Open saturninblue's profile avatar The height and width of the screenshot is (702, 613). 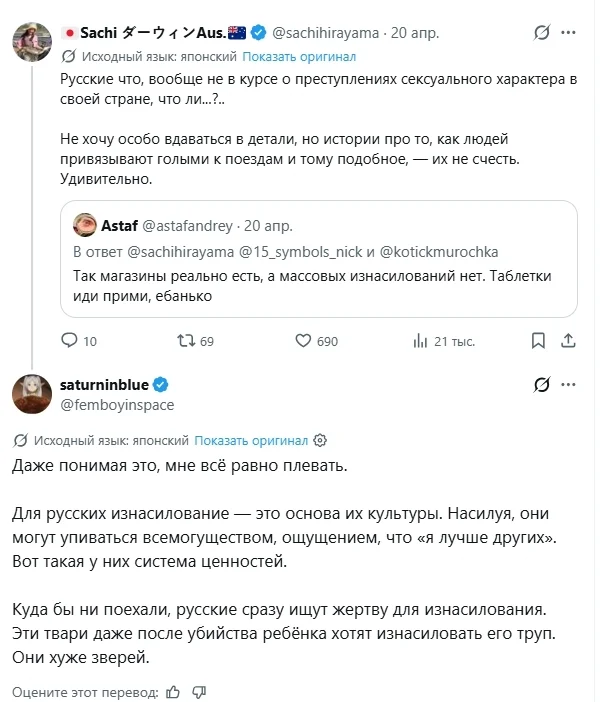32,394
